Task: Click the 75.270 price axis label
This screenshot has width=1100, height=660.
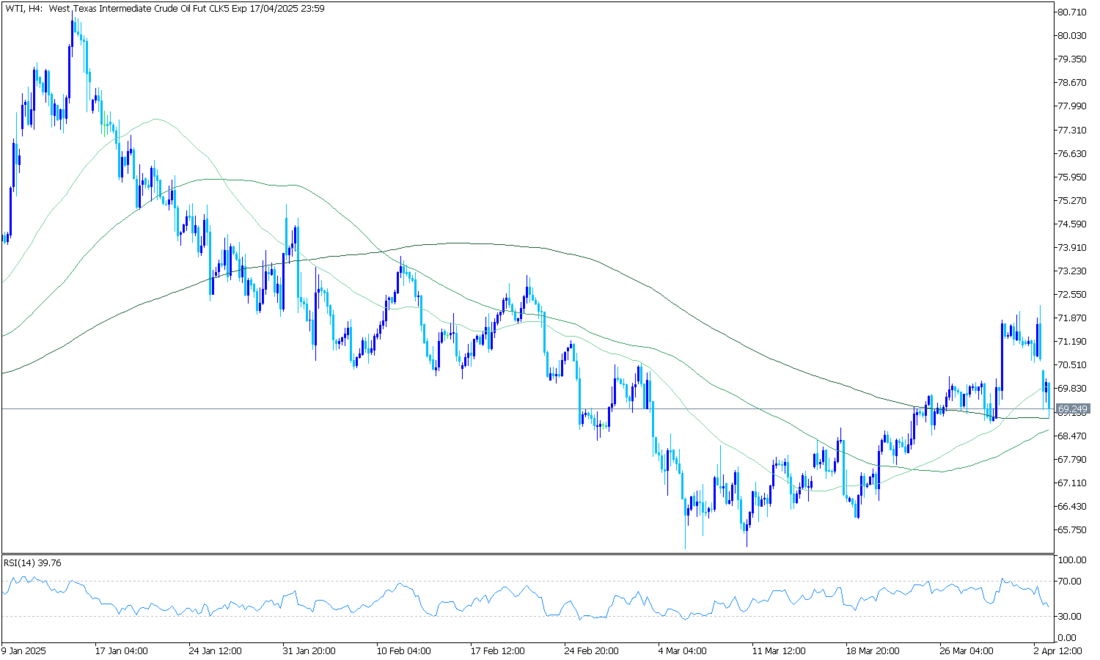Action: [1073, 201]
